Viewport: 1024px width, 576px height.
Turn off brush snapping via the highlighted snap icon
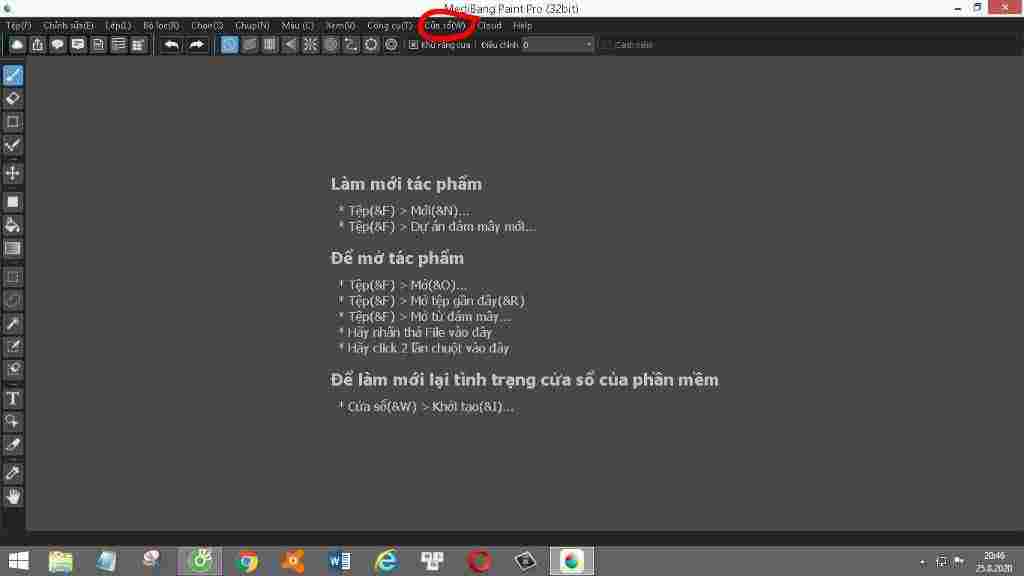click(228, 44)
